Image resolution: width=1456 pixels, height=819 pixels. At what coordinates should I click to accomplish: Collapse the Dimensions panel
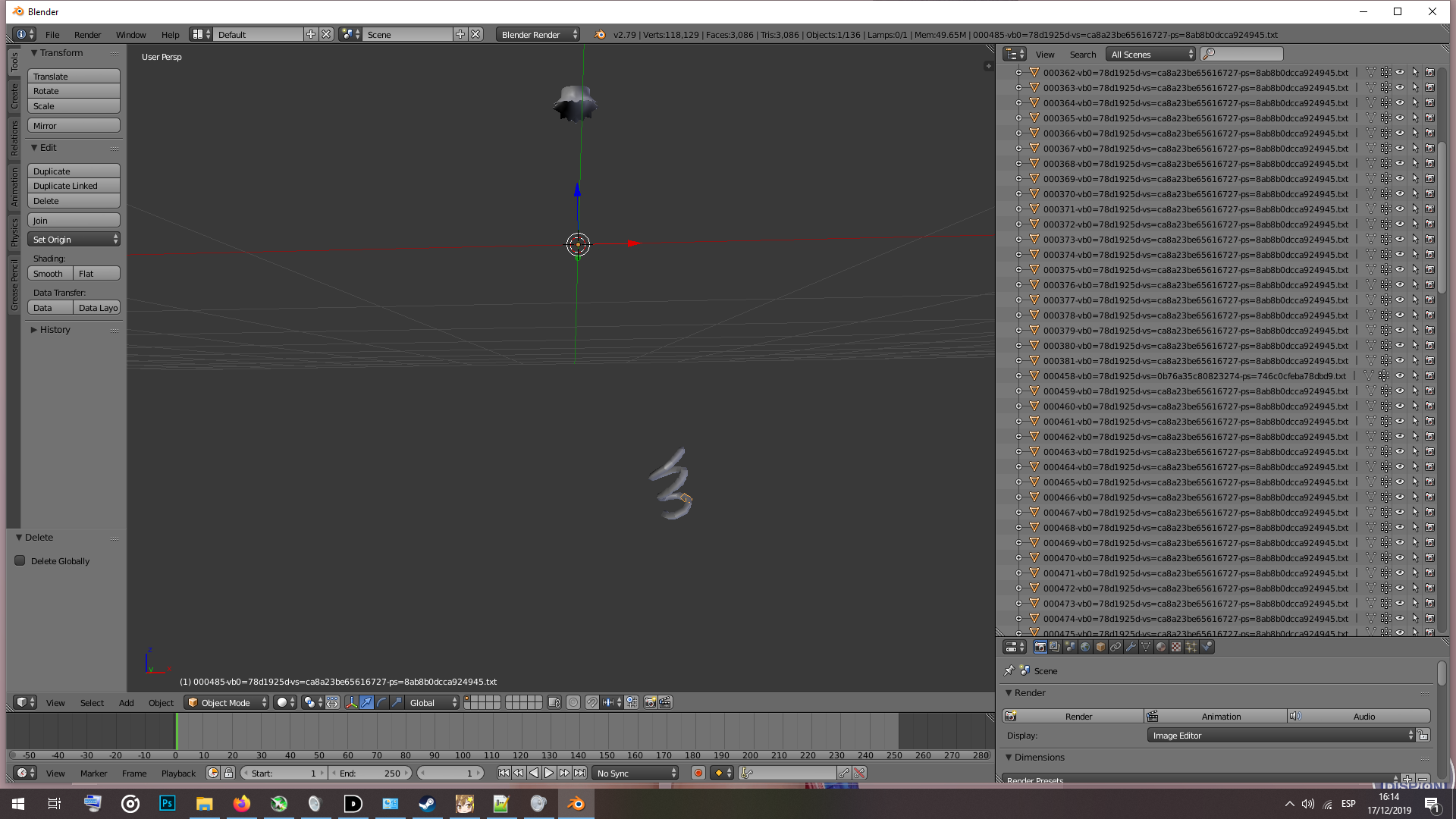coord(1009,757)
